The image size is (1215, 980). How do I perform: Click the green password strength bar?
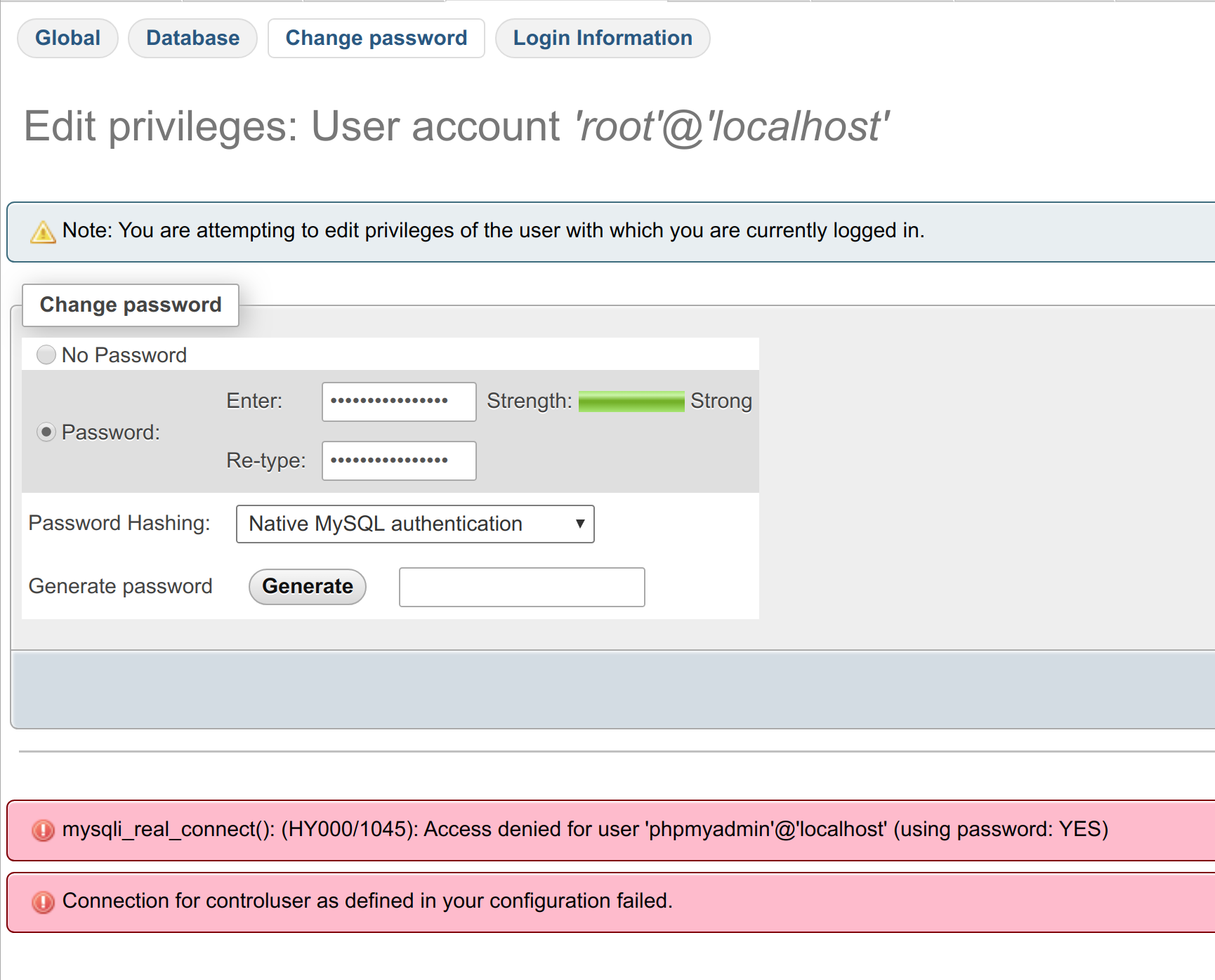631,402
